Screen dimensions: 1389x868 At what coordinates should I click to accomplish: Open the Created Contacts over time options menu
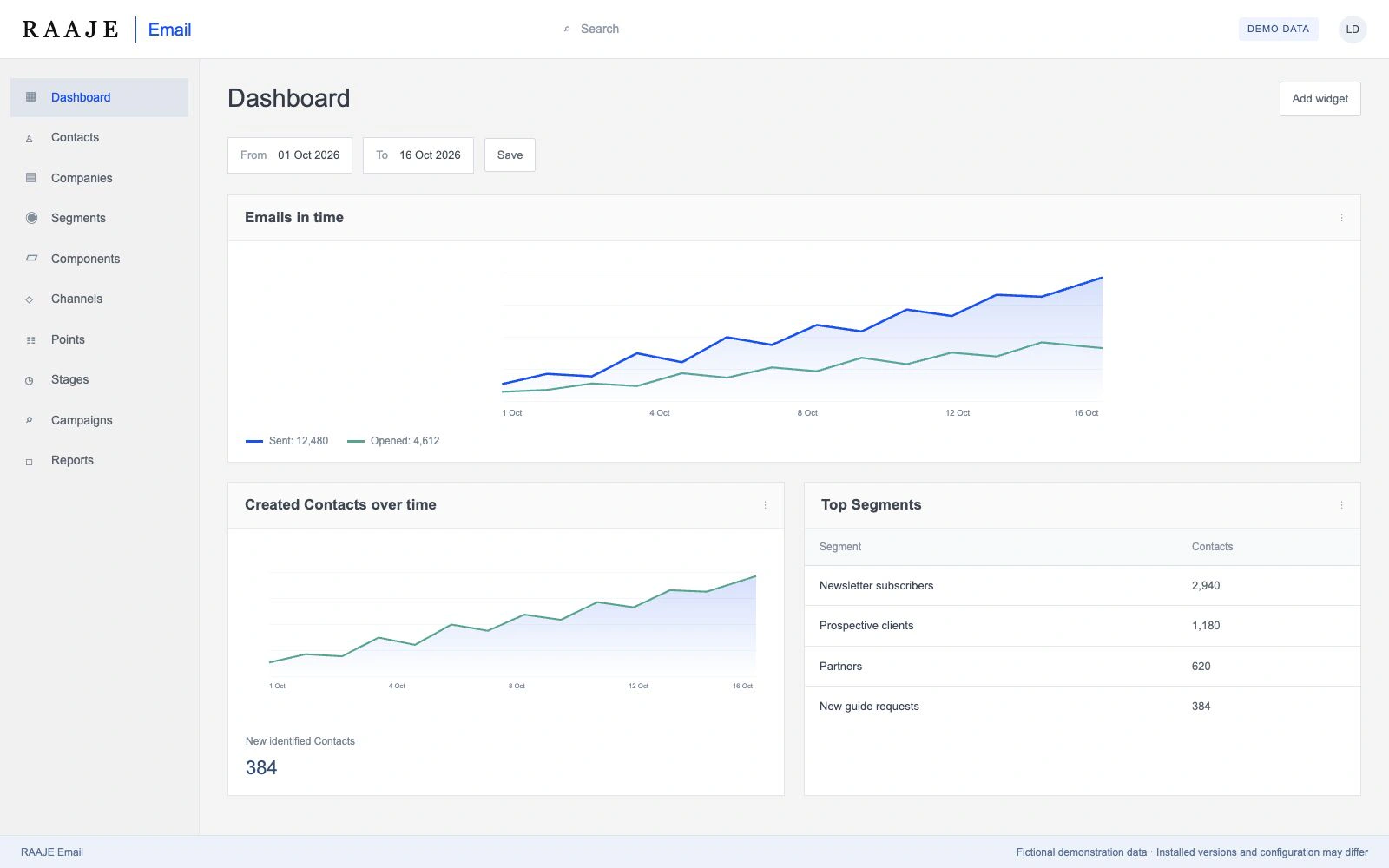765,505
